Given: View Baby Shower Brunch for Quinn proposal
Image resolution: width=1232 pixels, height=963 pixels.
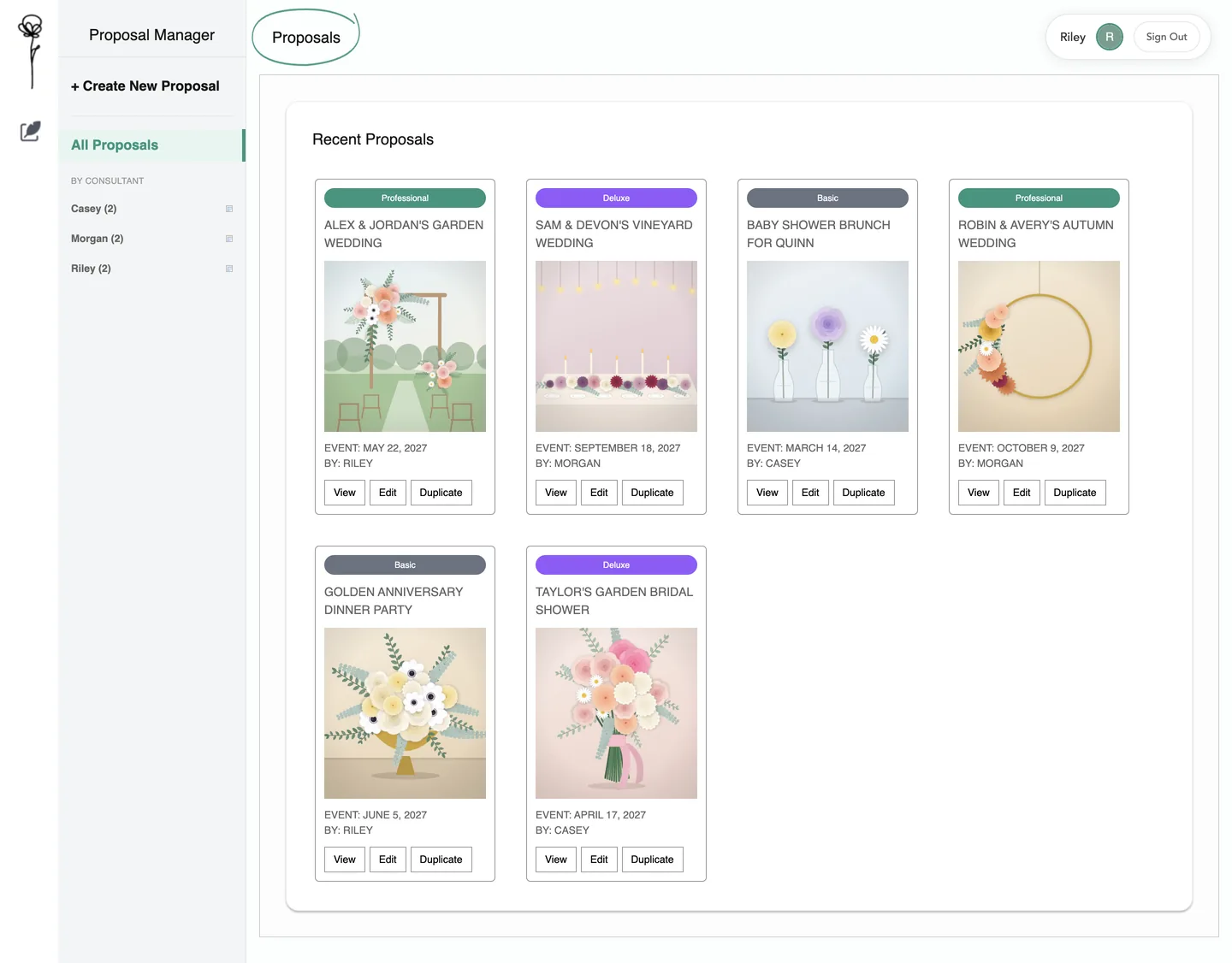Looking at the screenshot, I should tap(767, 493).
